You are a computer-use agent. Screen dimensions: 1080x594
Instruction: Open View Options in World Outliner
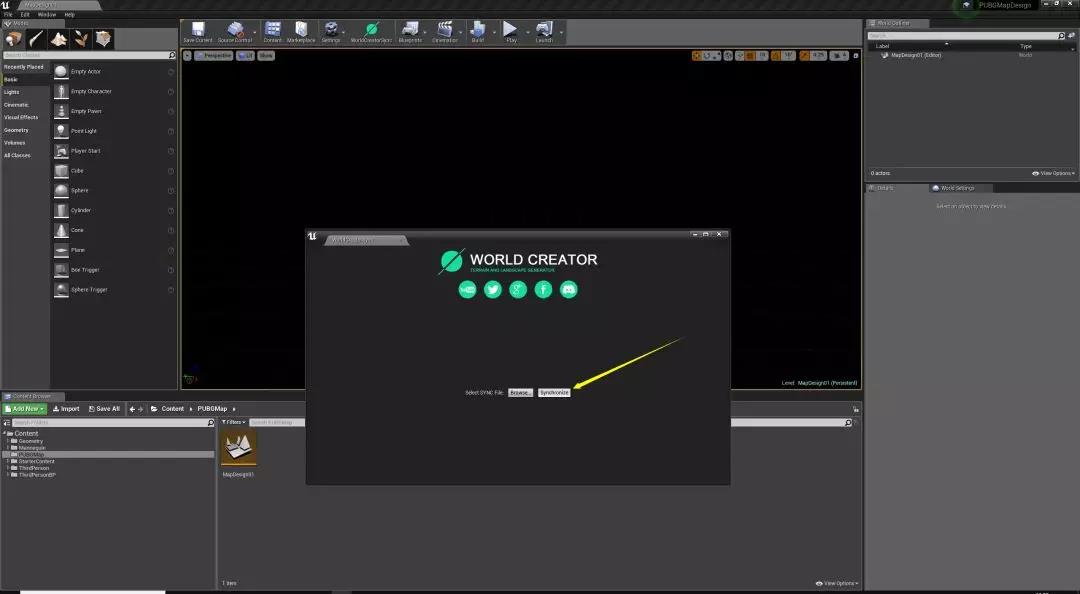click(x=1053, y=173)
